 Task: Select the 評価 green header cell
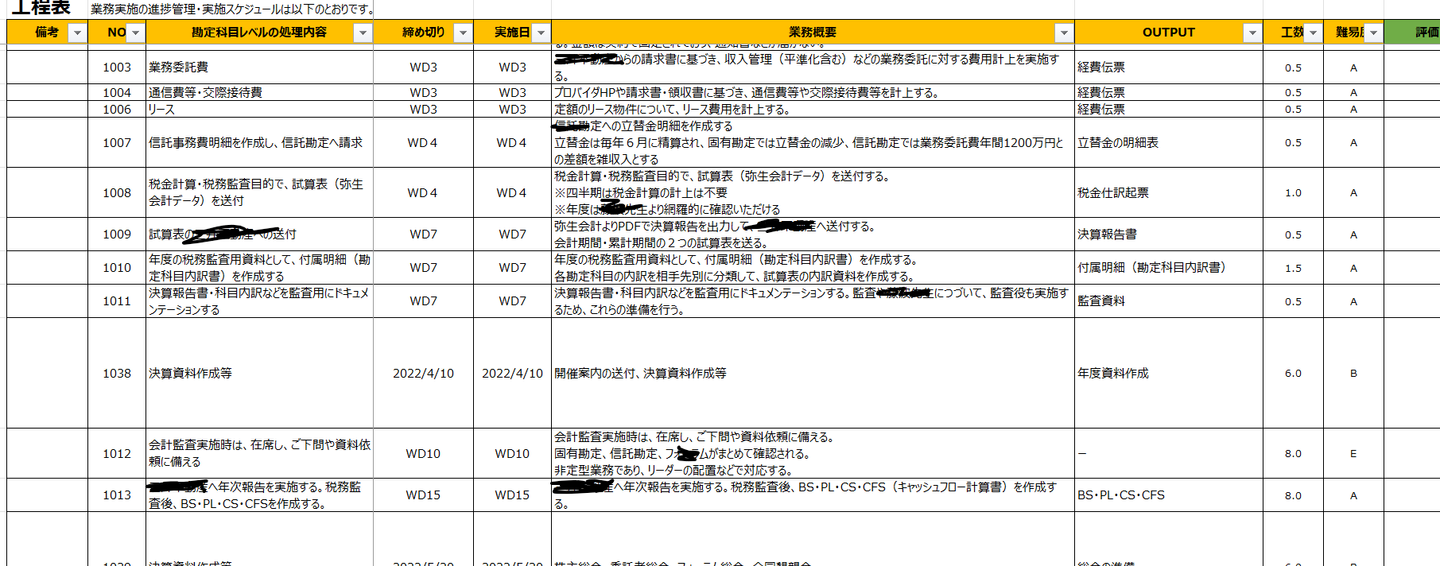tap(1412, 33)
